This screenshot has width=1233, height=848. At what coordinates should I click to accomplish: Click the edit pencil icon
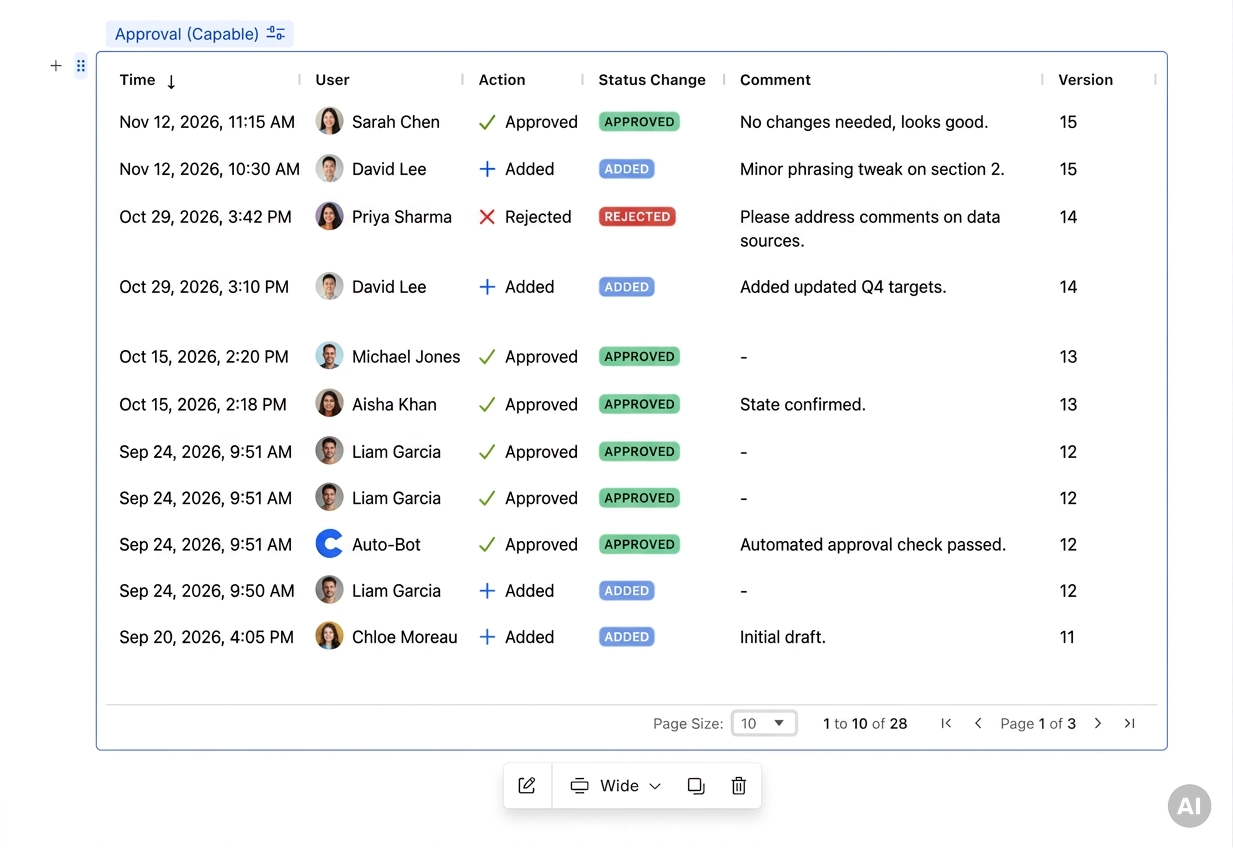(527, 786)
